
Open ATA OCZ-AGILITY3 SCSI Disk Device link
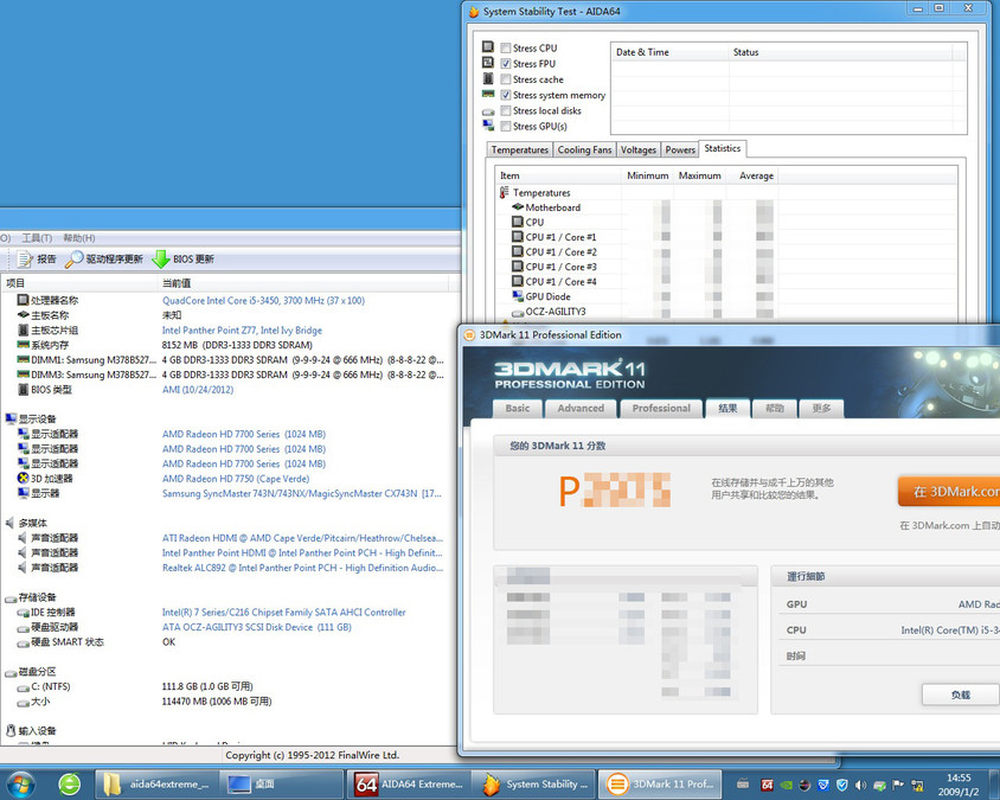[257, 627]
